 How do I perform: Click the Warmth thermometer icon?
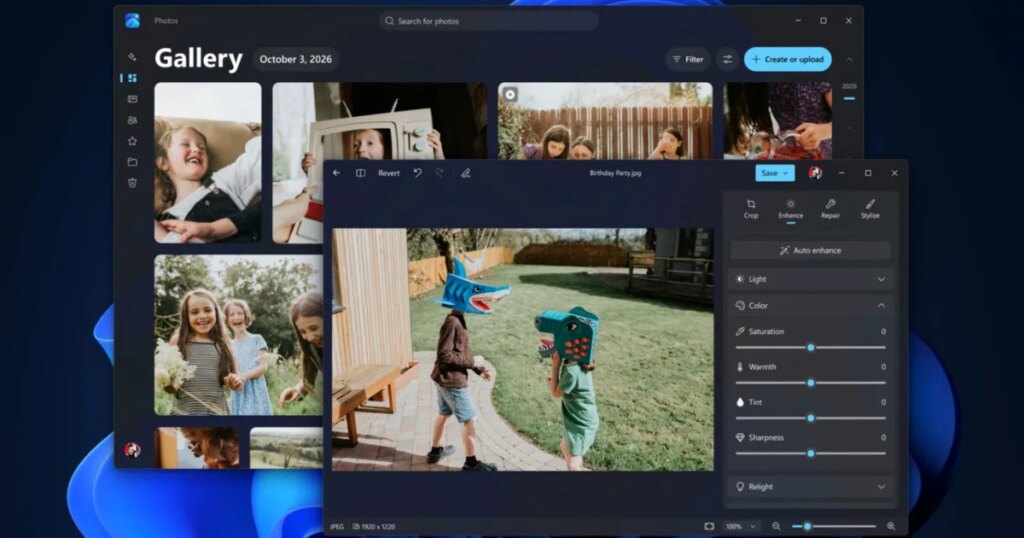point(740,367)
